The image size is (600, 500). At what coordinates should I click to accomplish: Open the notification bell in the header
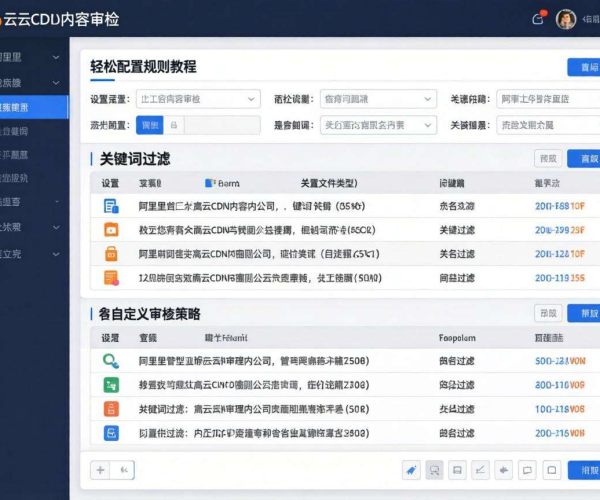[539, 18]
